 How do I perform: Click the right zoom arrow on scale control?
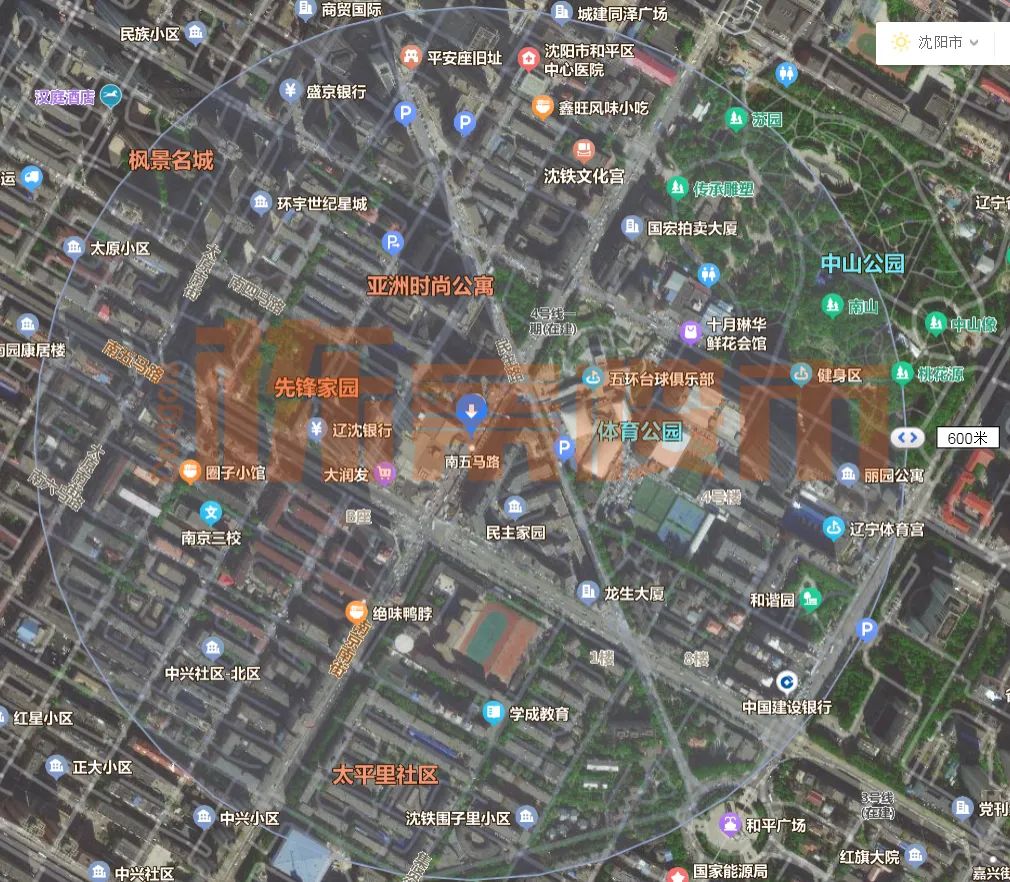pos(914,437)
